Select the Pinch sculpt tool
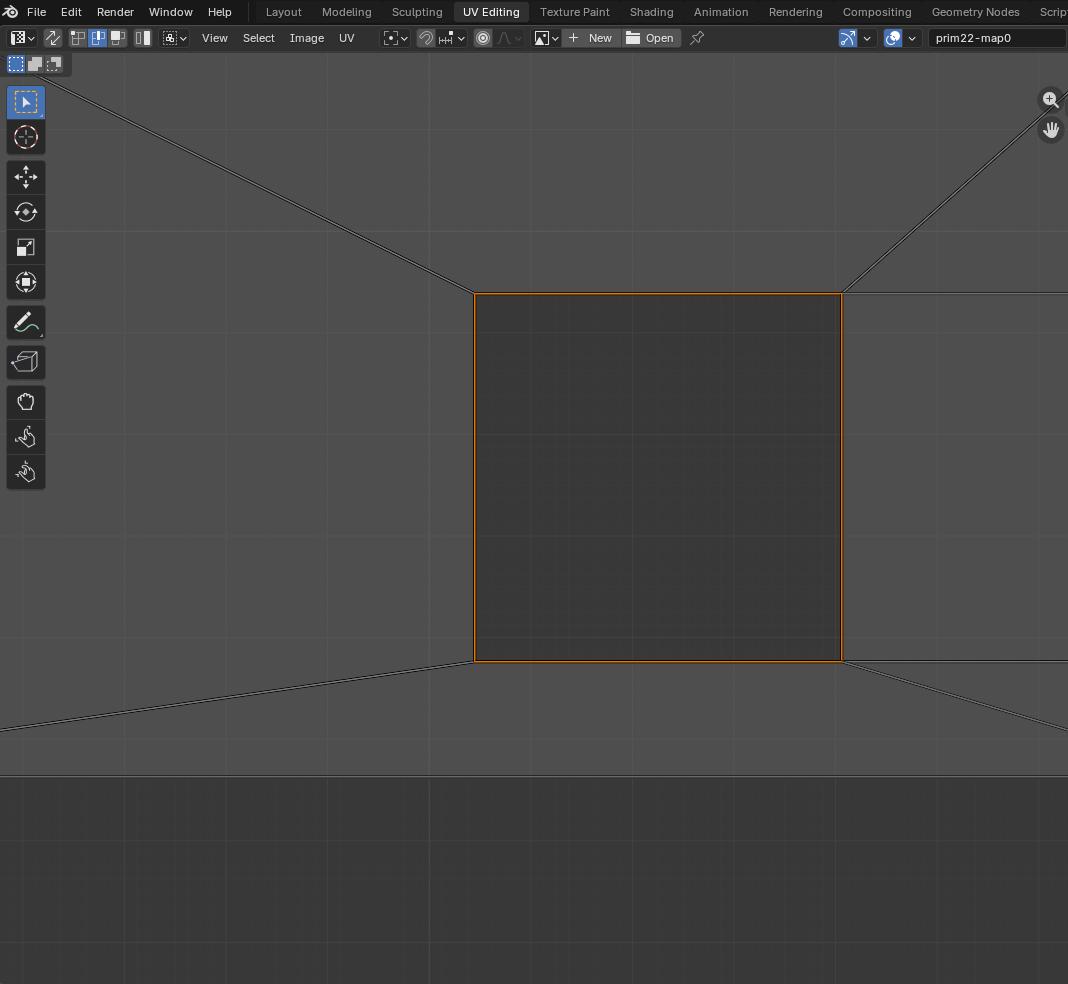Viewport: 1068px width, 984px height. click(x=26, y=472)
